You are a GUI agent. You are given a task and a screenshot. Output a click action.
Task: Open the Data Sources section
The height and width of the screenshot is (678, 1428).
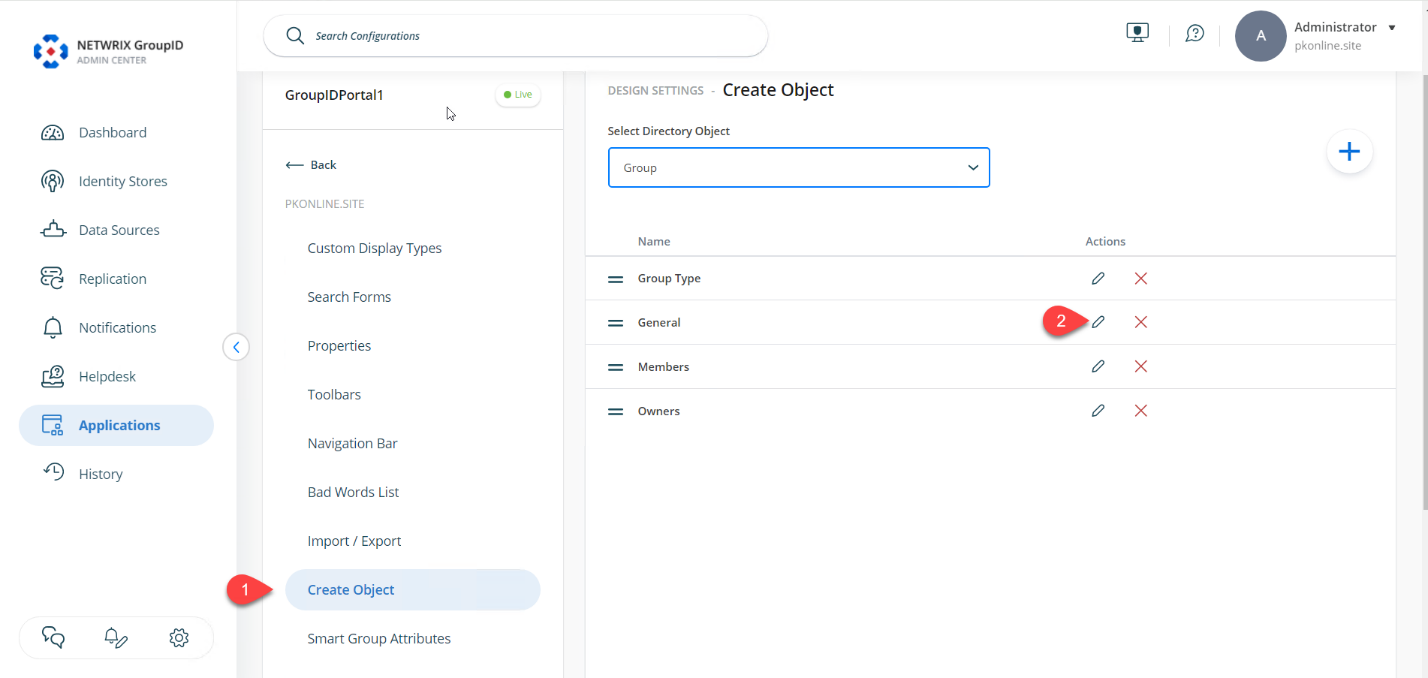click(119, 229)
